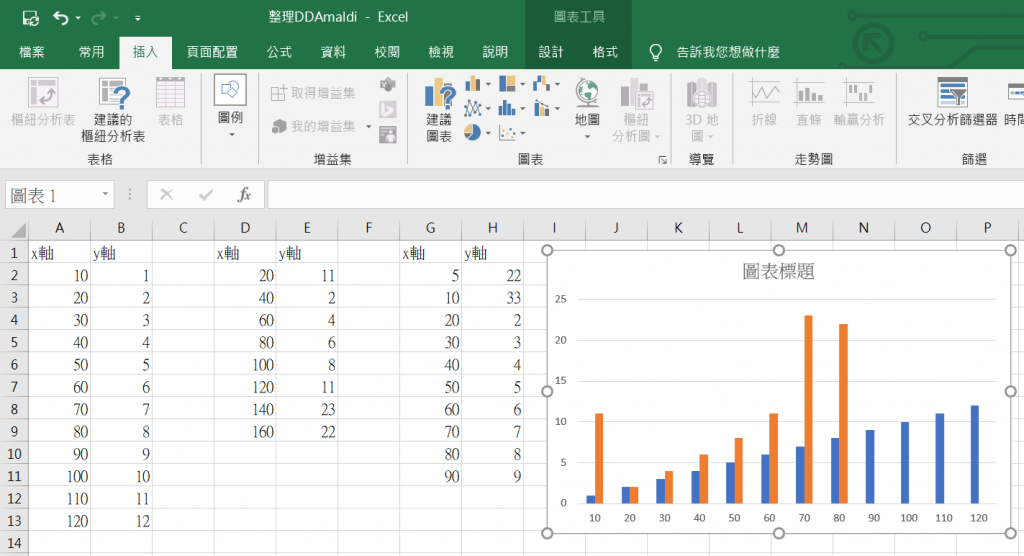Viewport: 1024px width, 556px height.
Task: Click the Visio Data Visualizer add-in icon
Action: coord(388,85)
